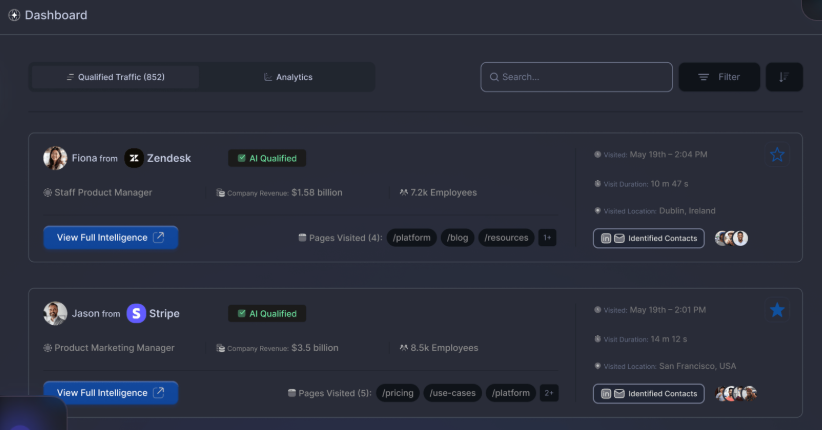Switch to the Analytics tab
The height and width of the screenshot is (430, 822).
(288, 77)
